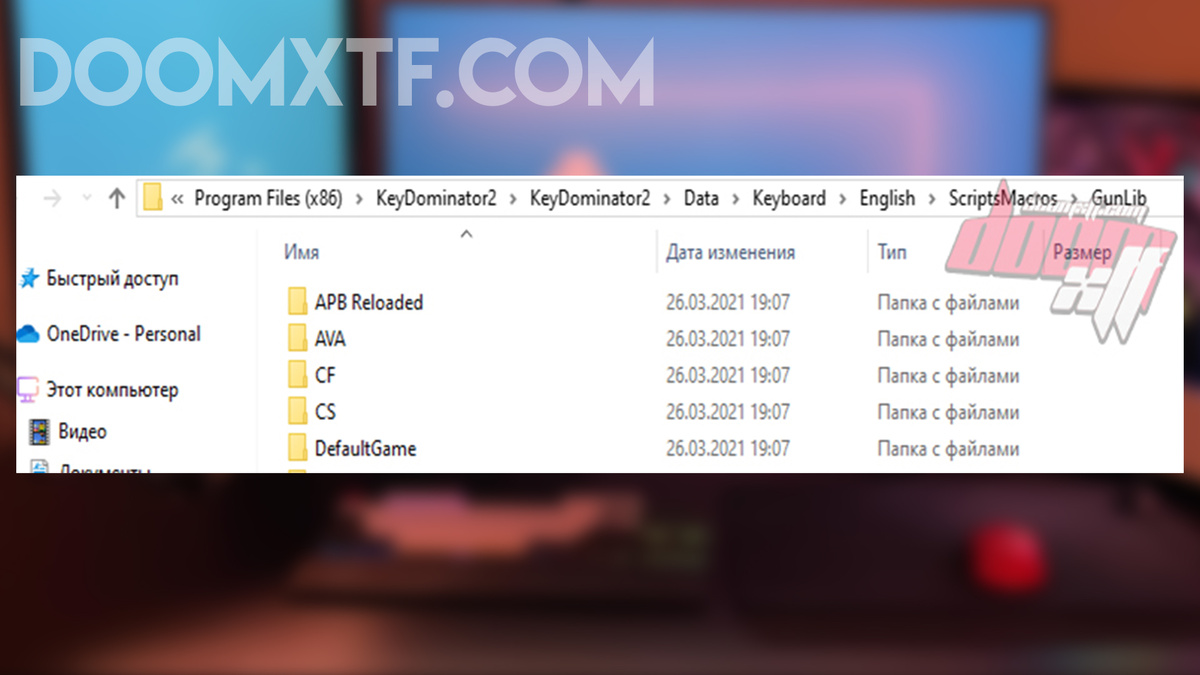1200x675 pixels.
Task: Select GunLib breadcrumb
Action: tap(1119, 198)
